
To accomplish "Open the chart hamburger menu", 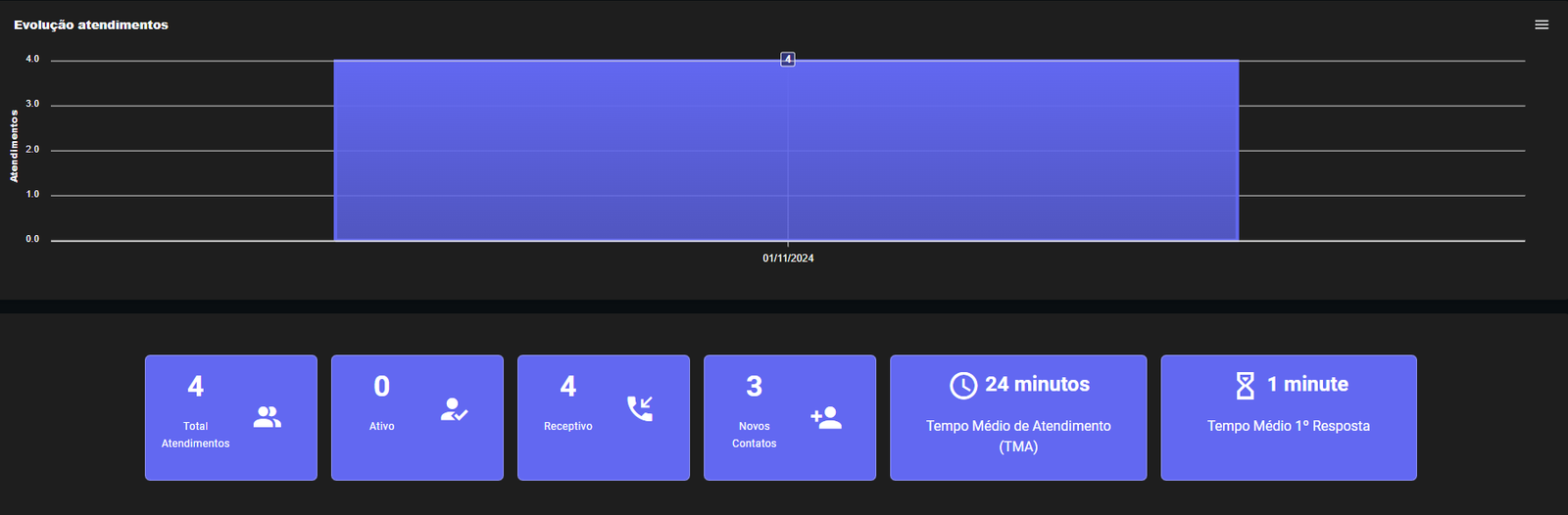I will click(x=1542, y=24).
